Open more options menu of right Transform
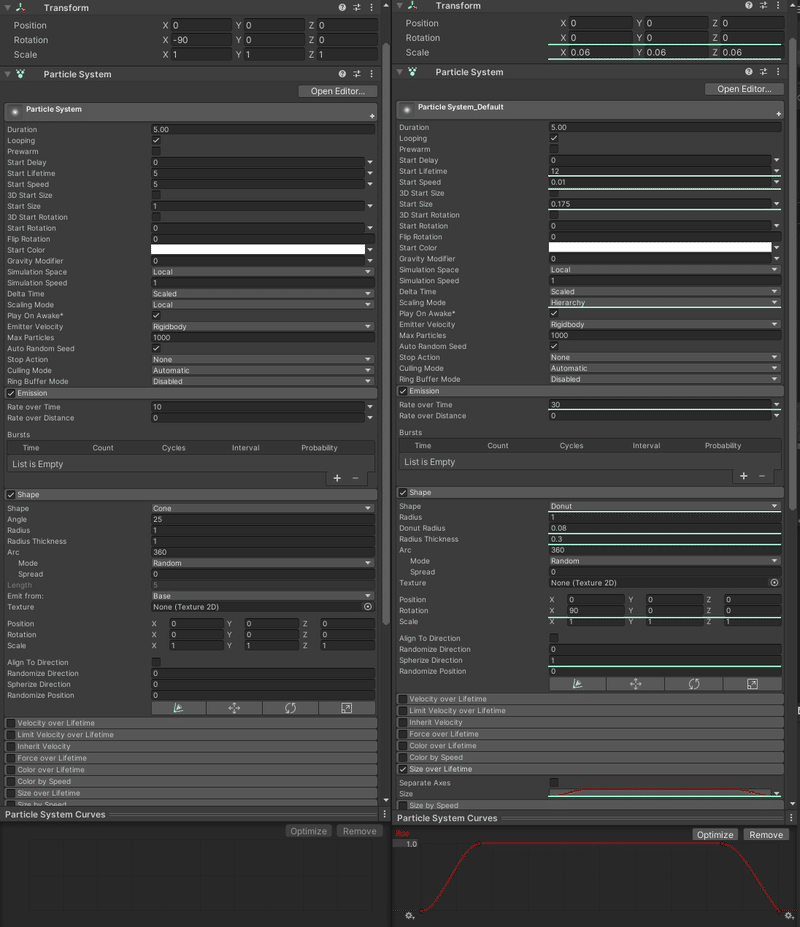 coord(778,5)
